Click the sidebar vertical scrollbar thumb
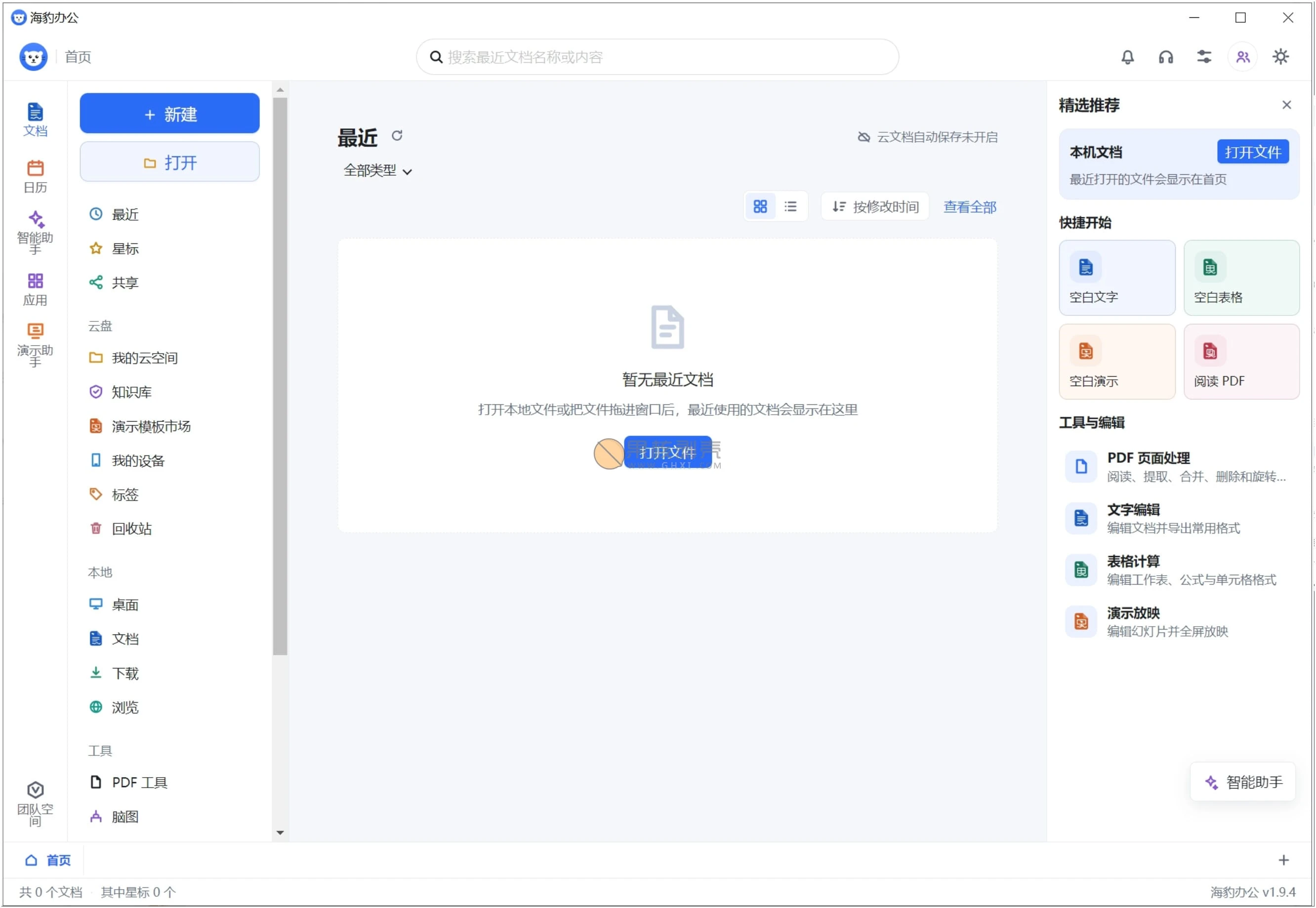The height and width of the screenshot is (908, 1316). coord(280,377)
